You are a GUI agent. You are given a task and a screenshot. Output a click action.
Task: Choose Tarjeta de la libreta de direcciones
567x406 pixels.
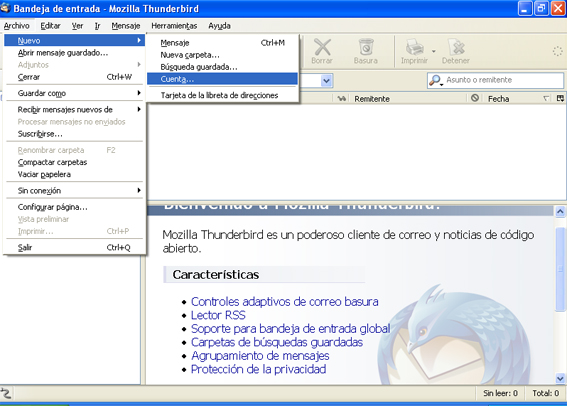coord(222,95)
